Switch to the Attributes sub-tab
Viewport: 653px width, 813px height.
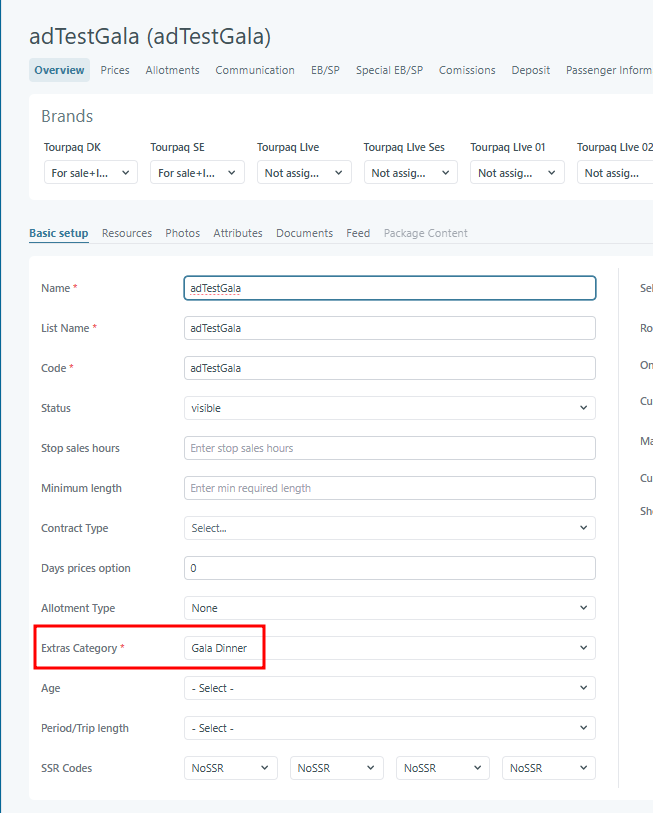pos(238,233)
